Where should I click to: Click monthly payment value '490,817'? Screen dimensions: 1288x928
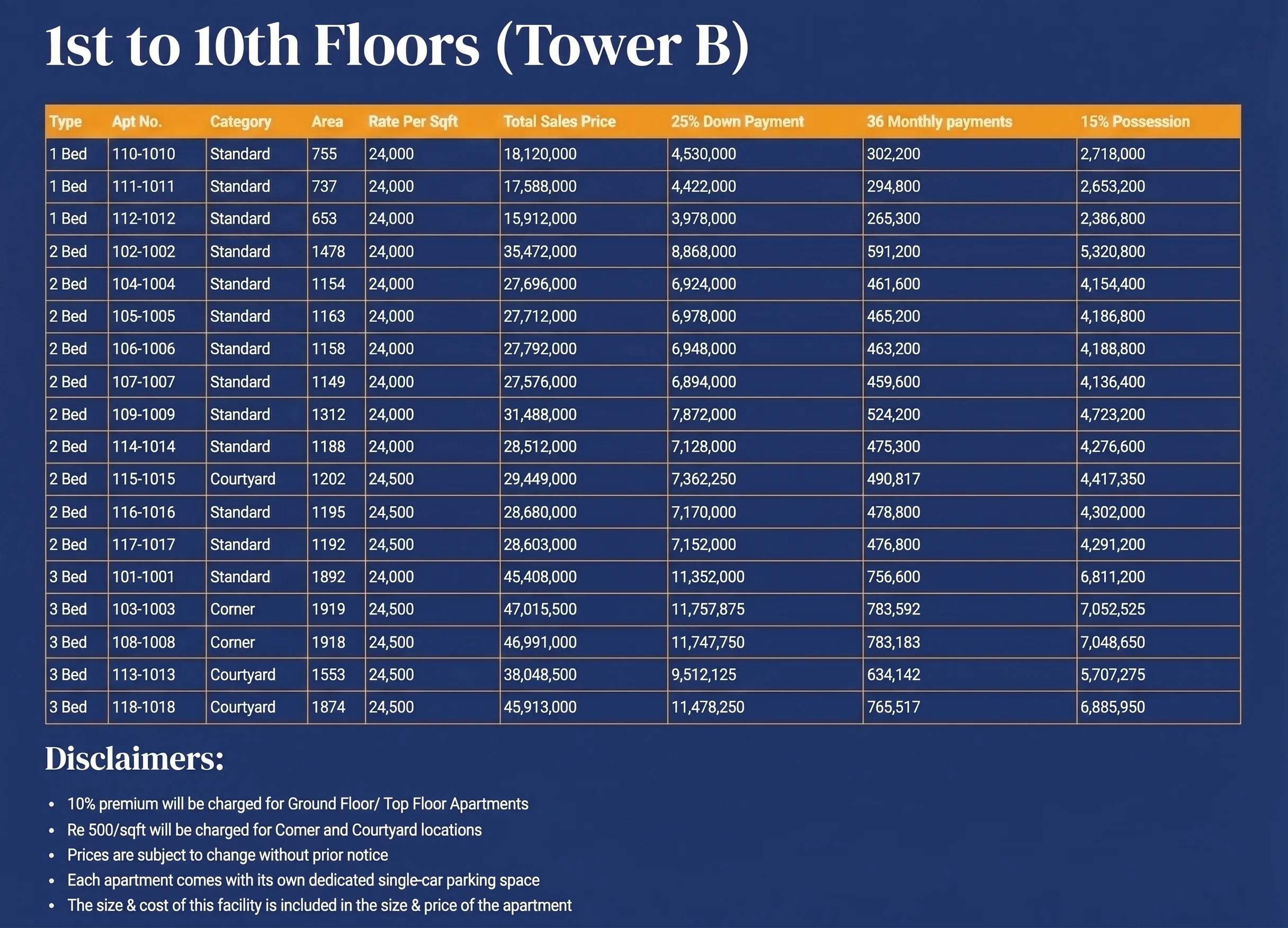893,479
